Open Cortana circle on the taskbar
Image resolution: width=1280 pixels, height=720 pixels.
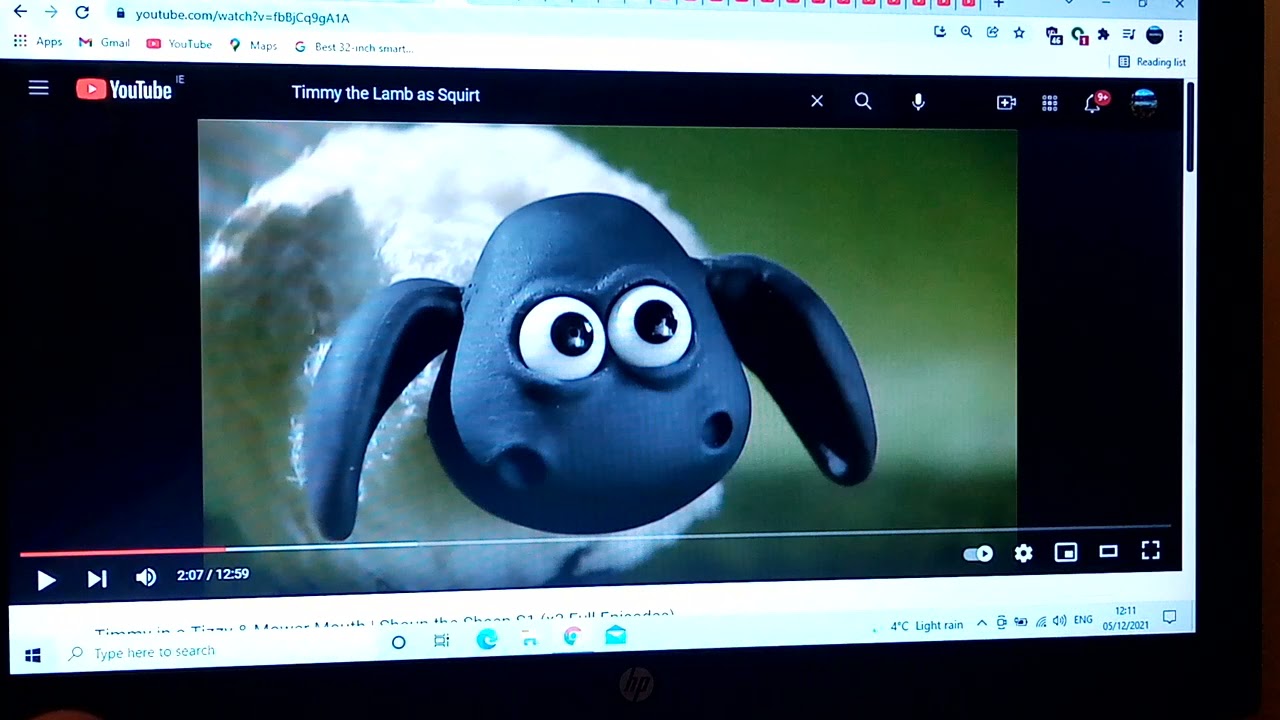(398, 642)
